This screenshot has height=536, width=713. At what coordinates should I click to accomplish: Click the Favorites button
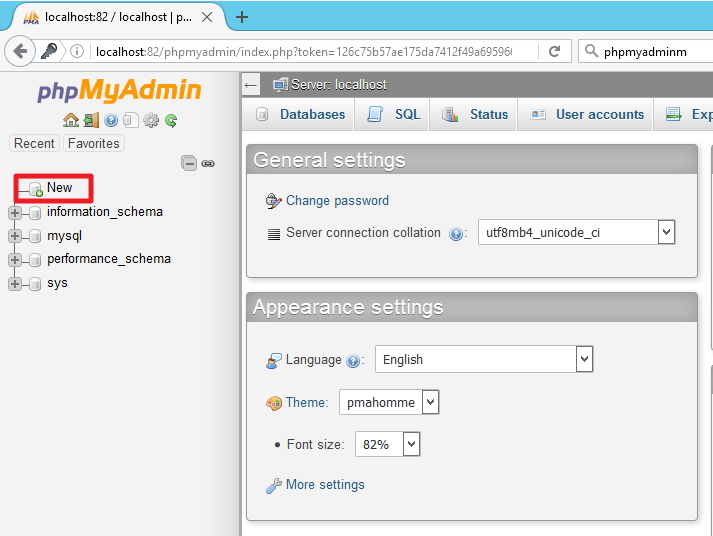point(94,143)
